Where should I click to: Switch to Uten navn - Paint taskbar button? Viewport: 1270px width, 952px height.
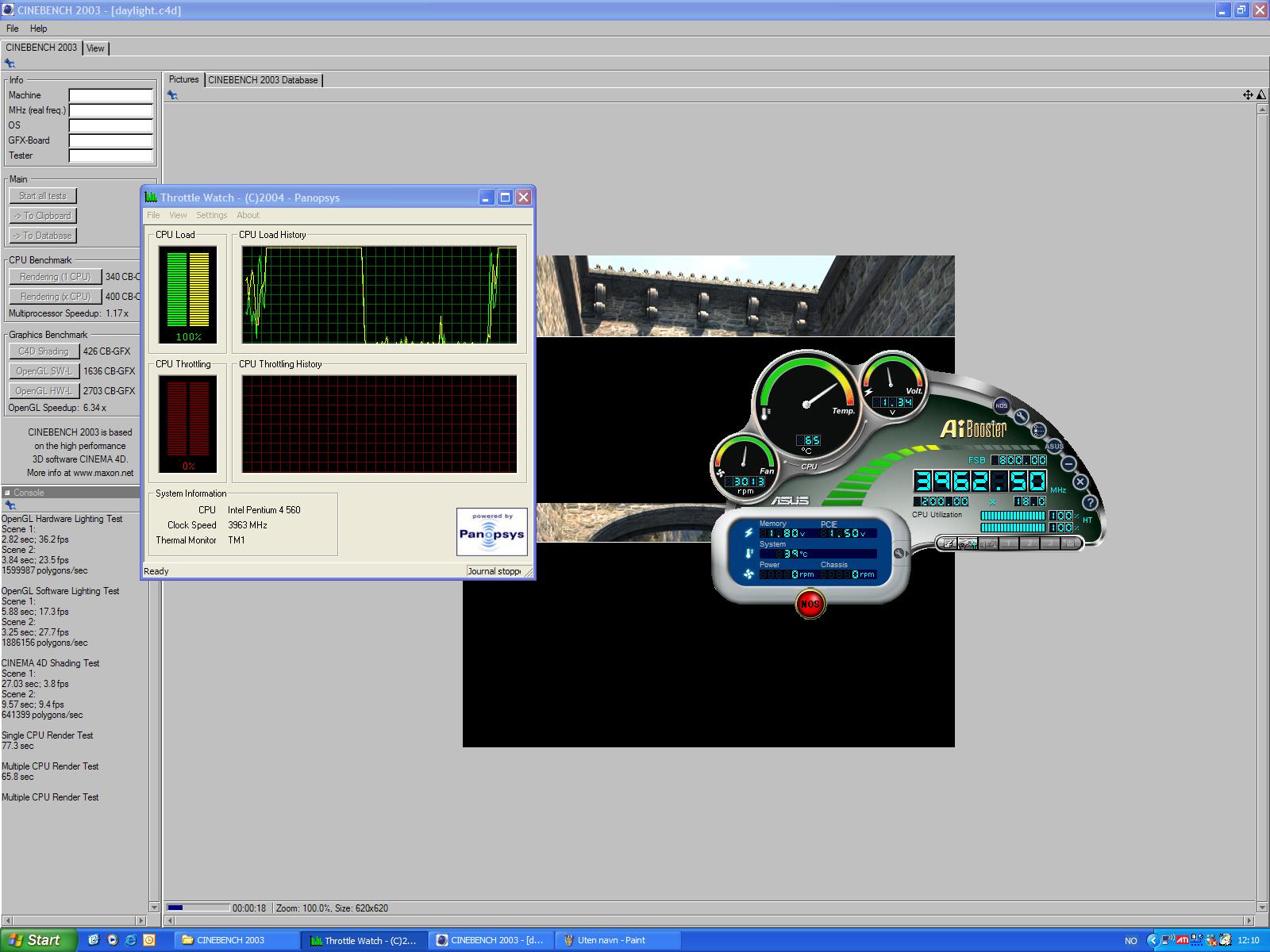pyautogui.click(x=618, y=940)
